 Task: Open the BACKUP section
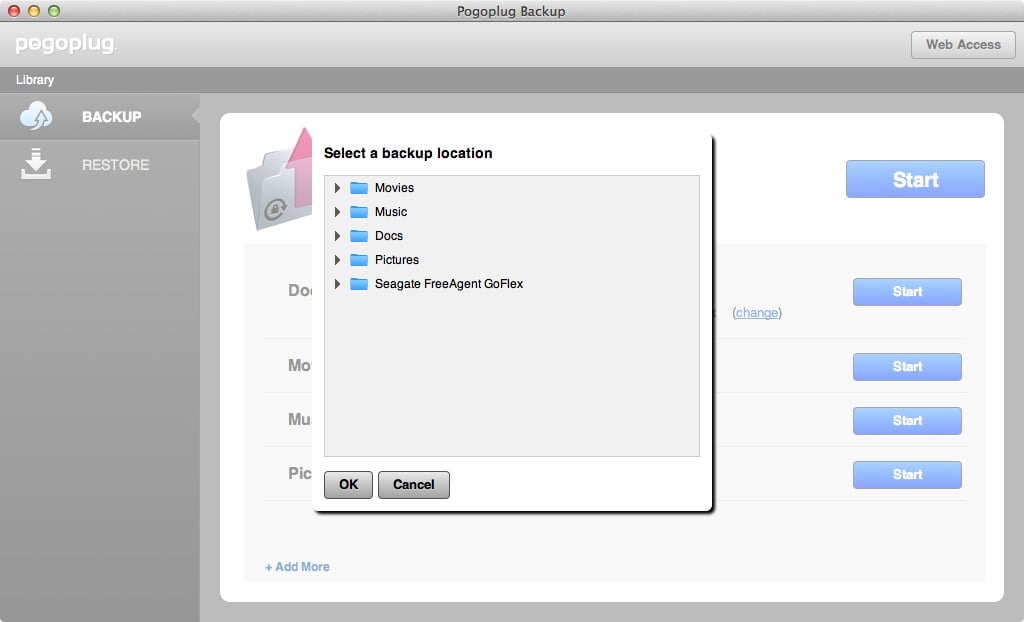pyautogui.click(x=100, y=116)
